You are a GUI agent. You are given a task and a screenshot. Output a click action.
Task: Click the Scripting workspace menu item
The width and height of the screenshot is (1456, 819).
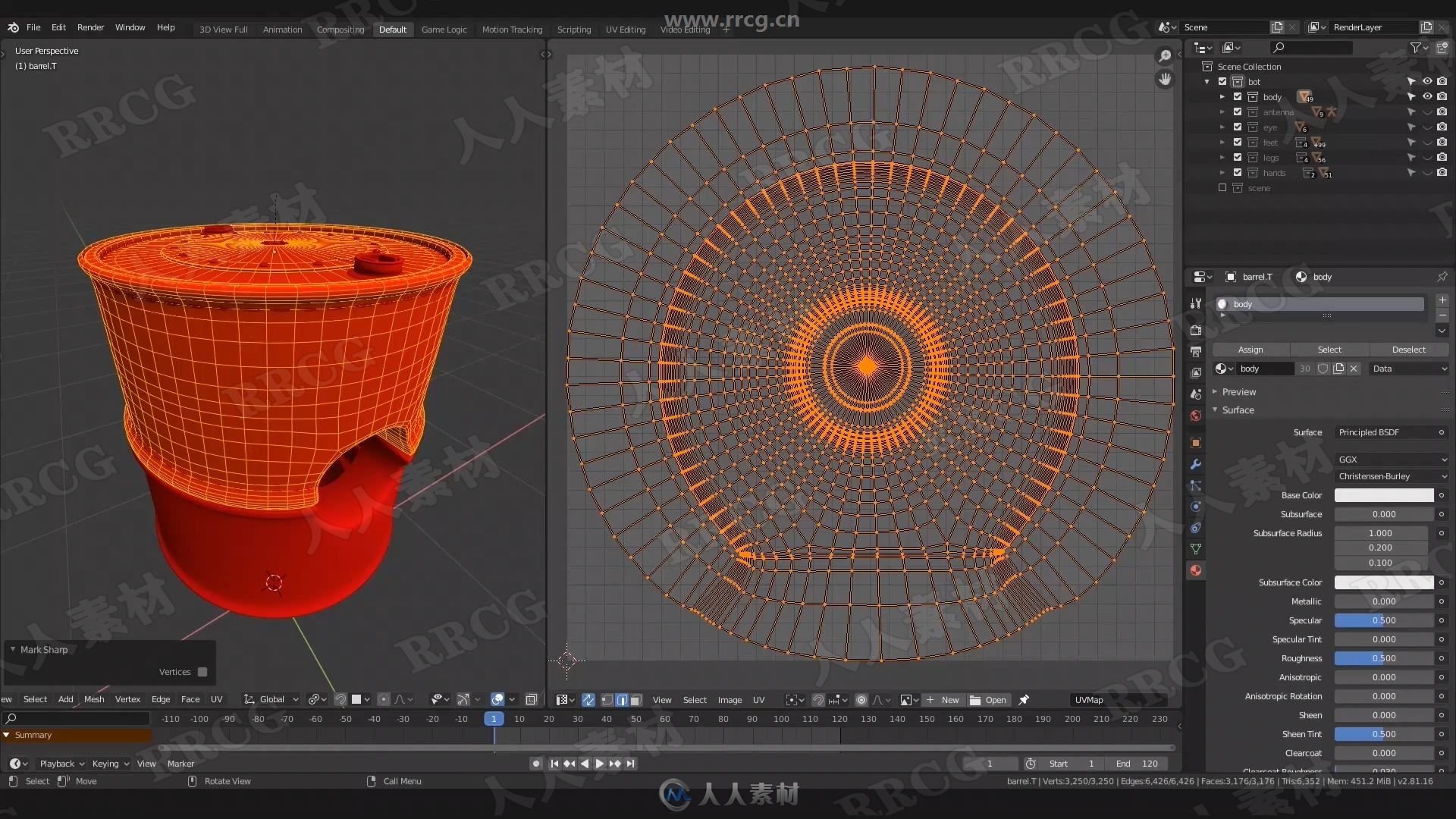[x=573, y=29]
